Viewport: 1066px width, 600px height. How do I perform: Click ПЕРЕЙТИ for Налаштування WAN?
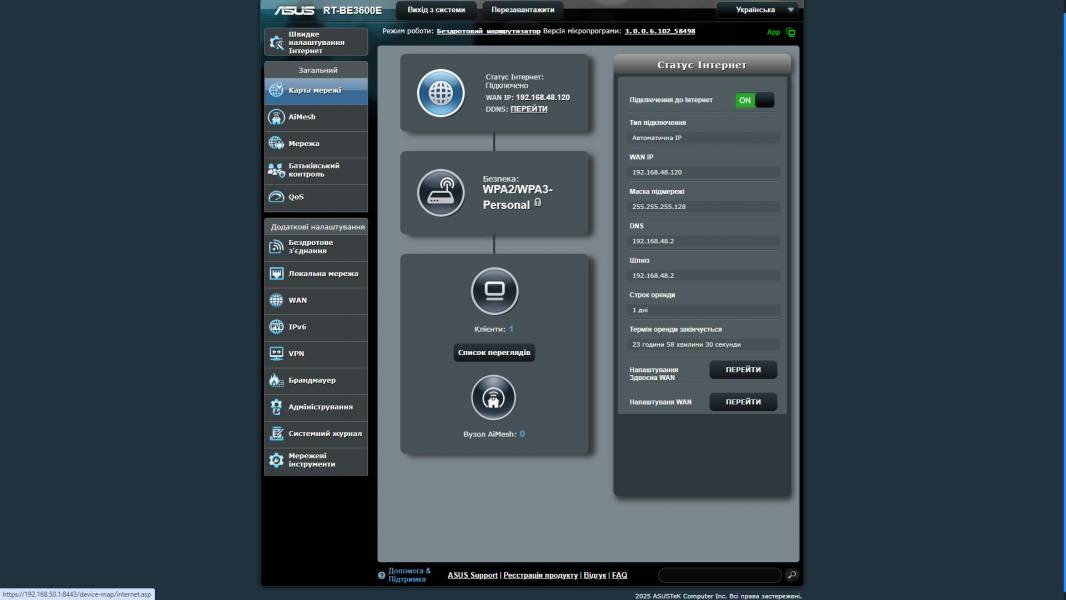(743, 402)
